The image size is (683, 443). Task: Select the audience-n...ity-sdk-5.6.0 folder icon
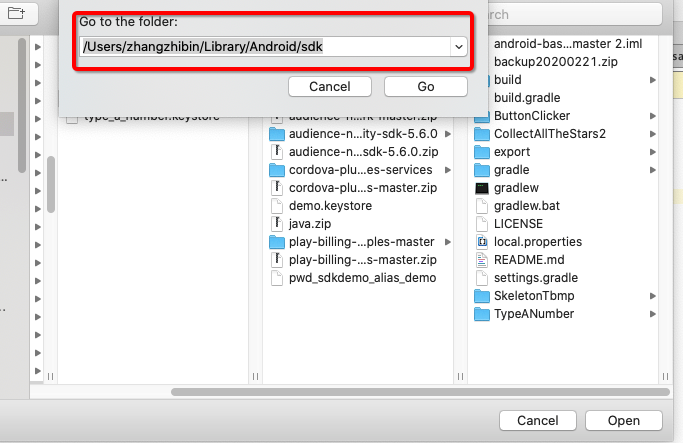click(x=277, y=134)
